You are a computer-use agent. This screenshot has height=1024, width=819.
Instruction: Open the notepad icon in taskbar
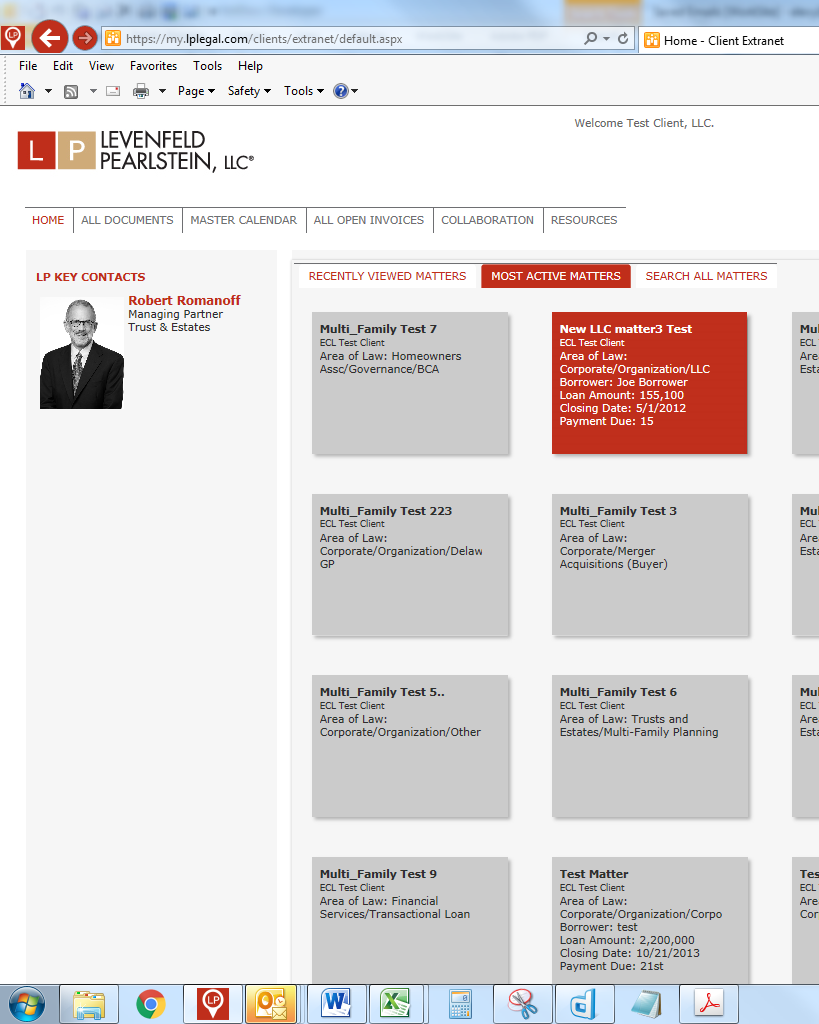[x=646, y=1004]
